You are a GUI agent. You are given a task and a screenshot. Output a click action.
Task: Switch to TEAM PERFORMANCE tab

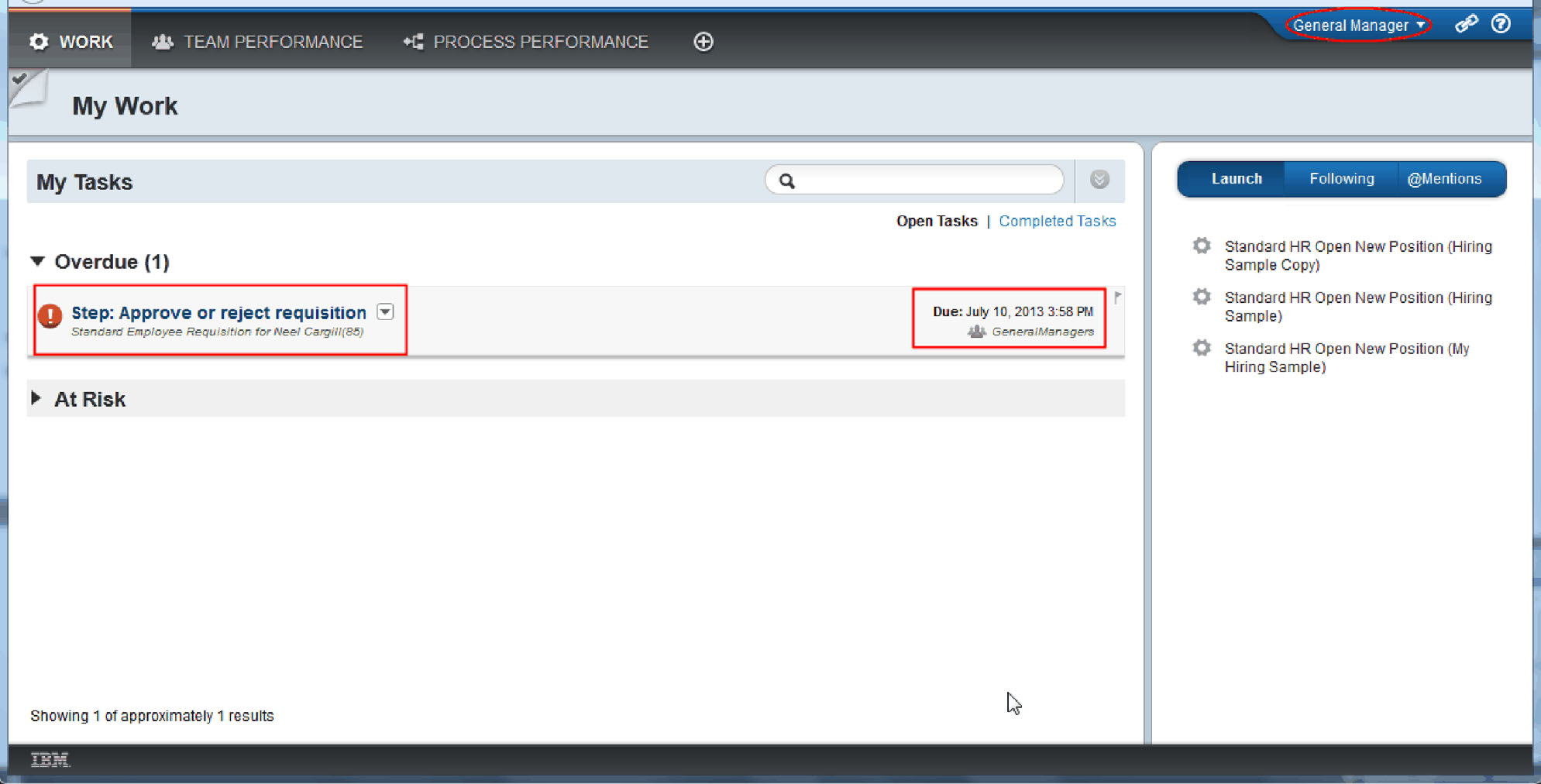click(x=257, y=42)
